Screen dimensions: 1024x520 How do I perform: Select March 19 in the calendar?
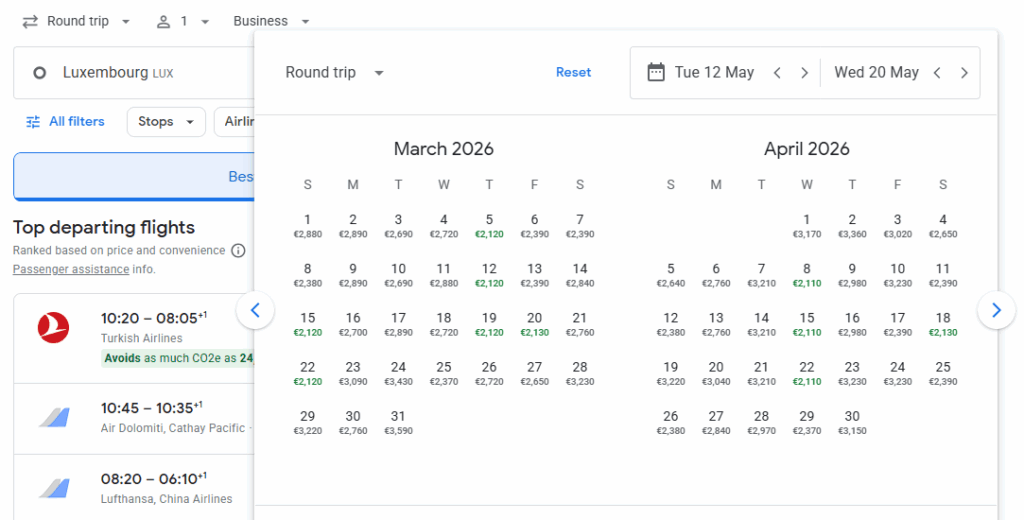489,324
